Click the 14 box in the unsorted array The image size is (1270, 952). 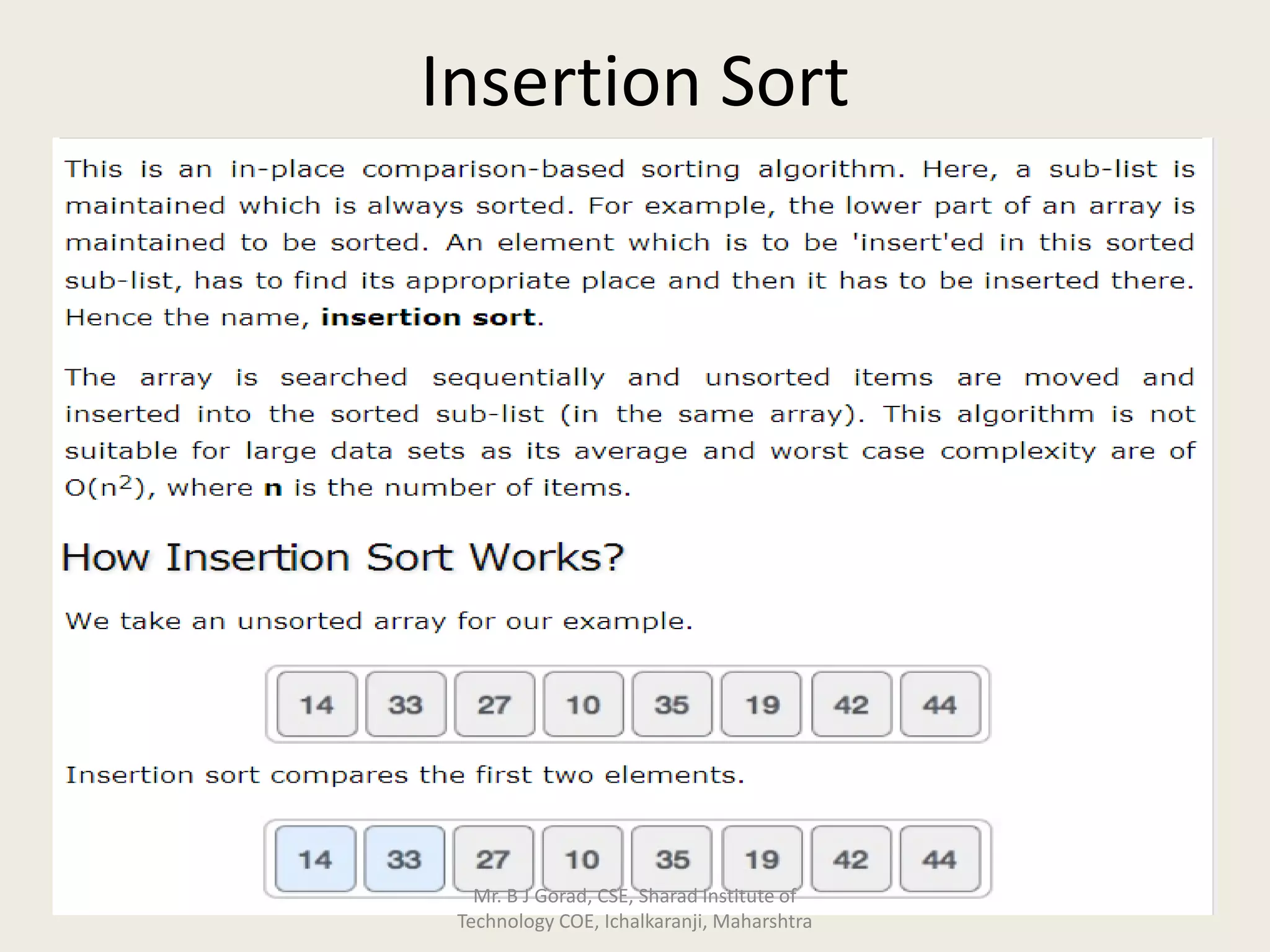pos(317,704)
